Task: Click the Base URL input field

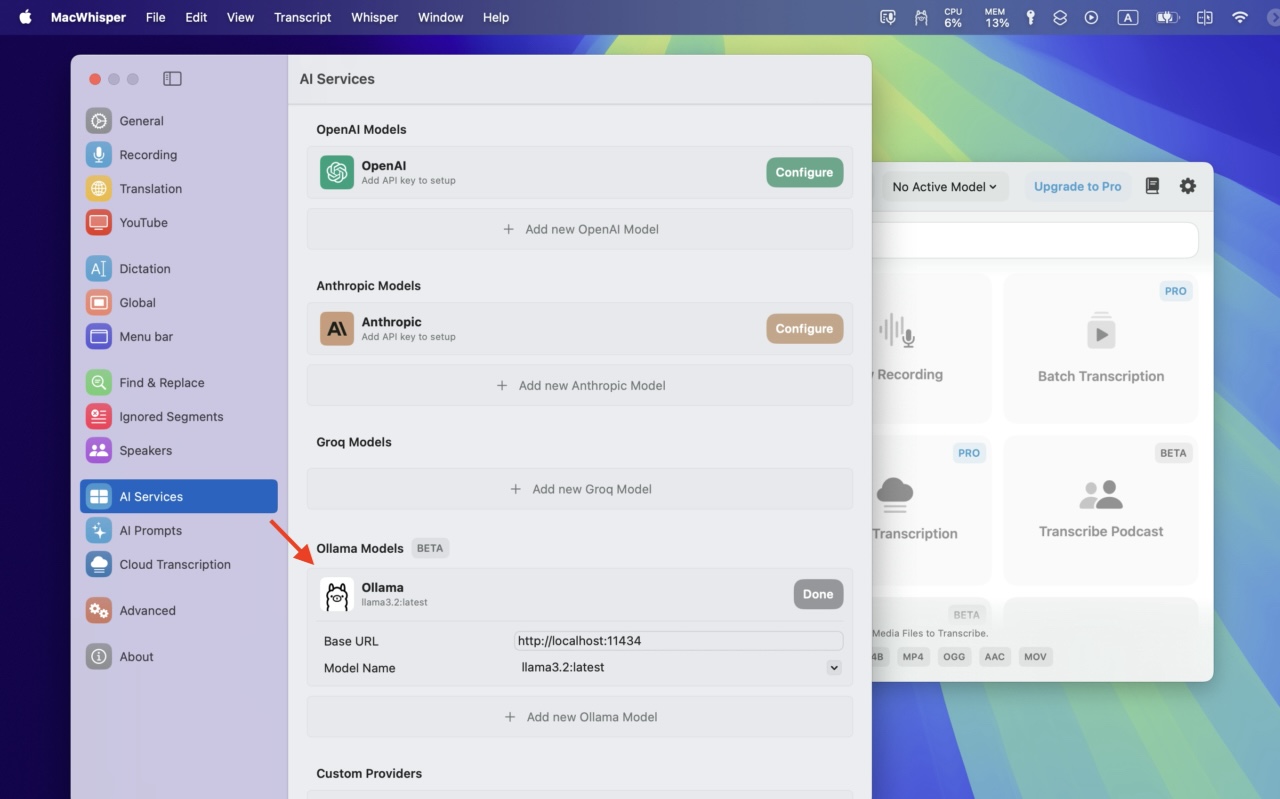Action: coord(678,641)
